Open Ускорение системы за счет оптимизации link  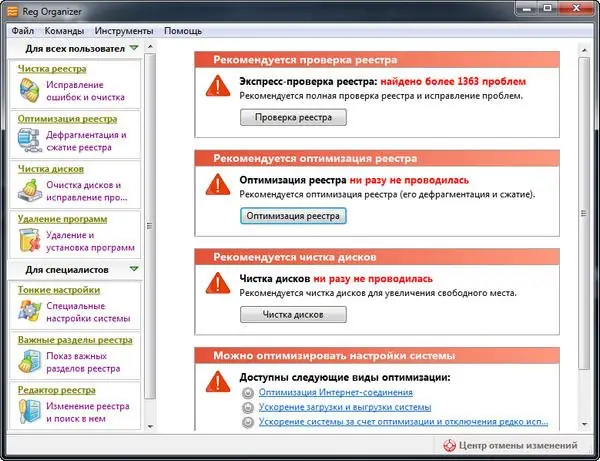pos(403,422)
